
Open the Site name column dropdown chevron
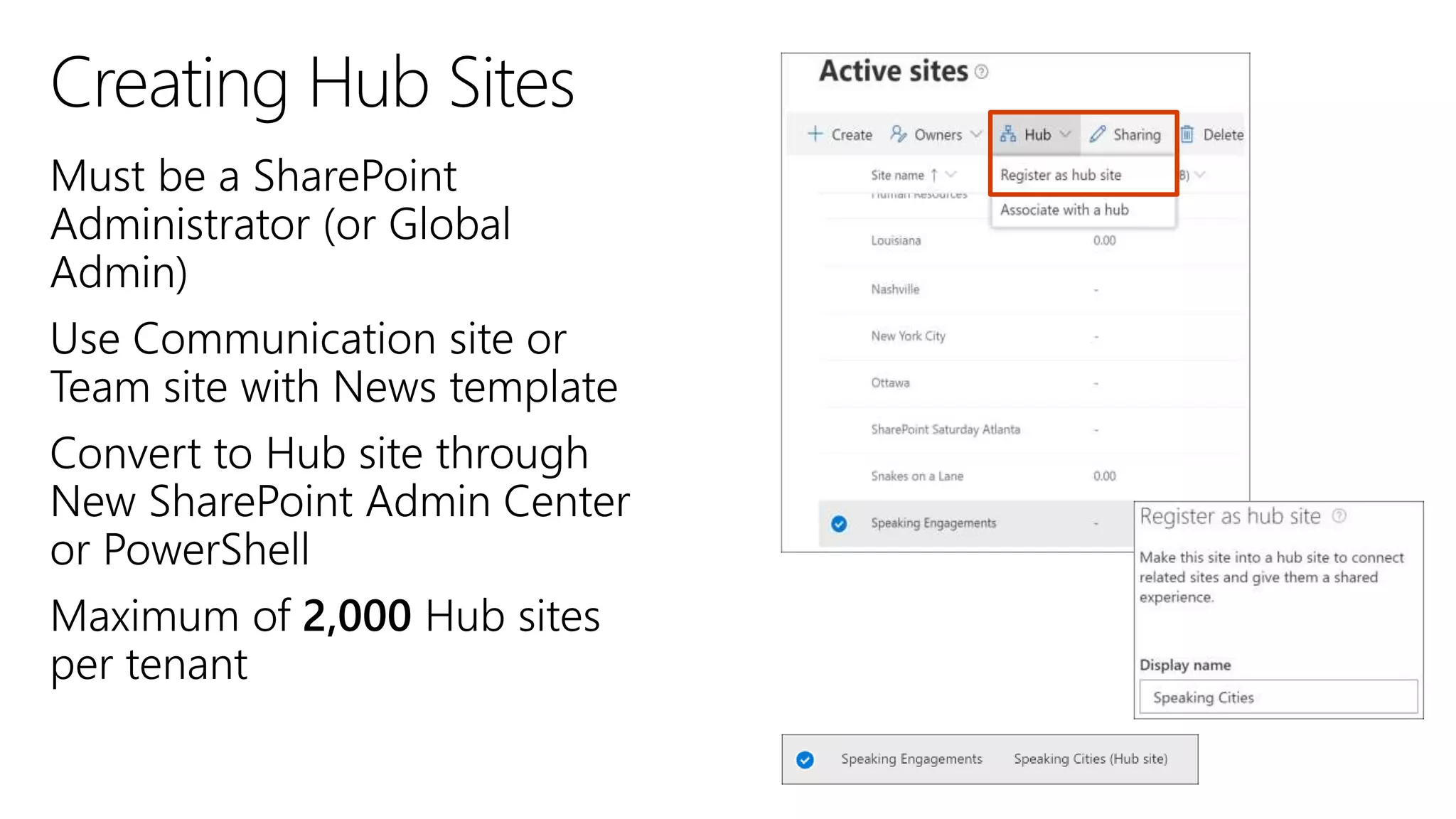(x=951, y=175)
